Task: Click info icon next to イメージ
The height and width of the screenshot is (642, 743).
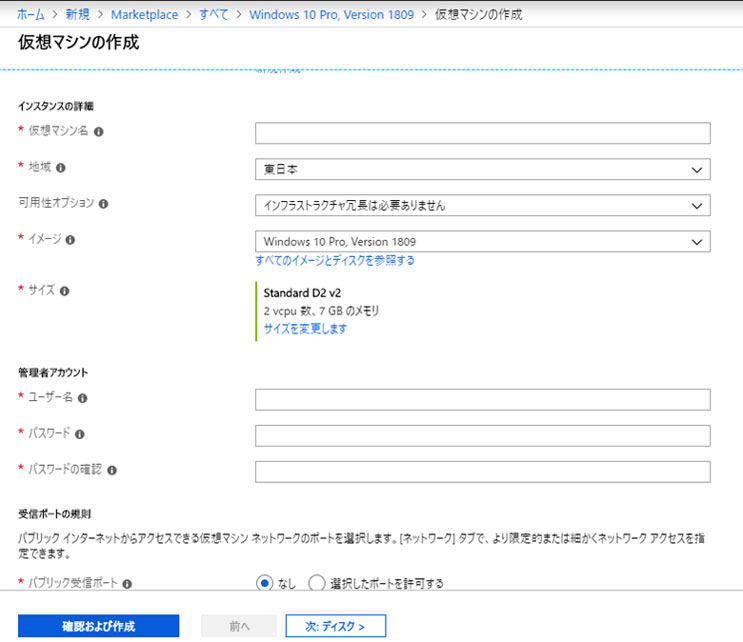Action: tap(70, 240)
